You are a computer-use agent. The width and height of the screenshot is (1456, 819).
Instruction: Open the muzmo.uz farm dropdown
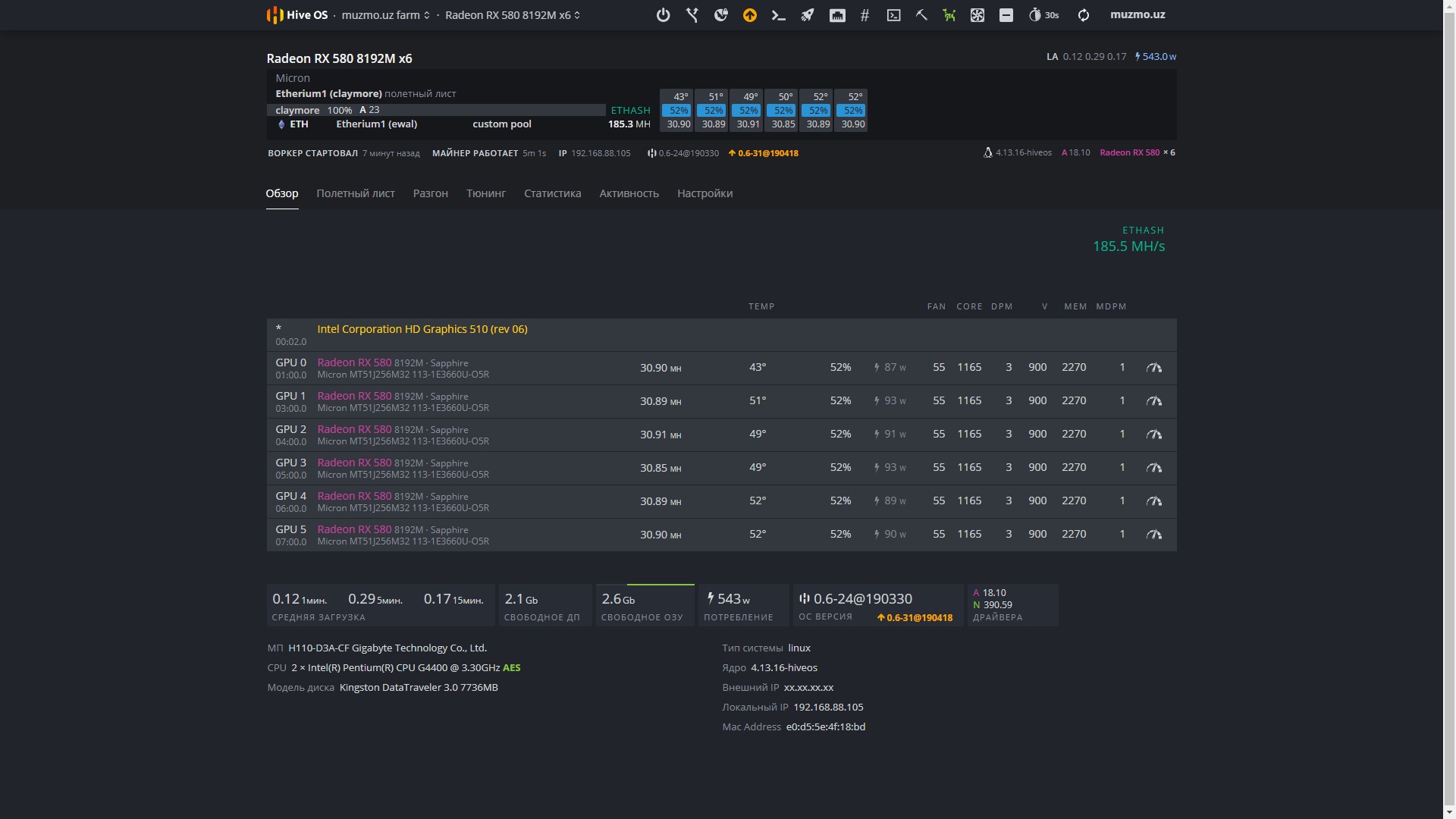tap(385, 15)
